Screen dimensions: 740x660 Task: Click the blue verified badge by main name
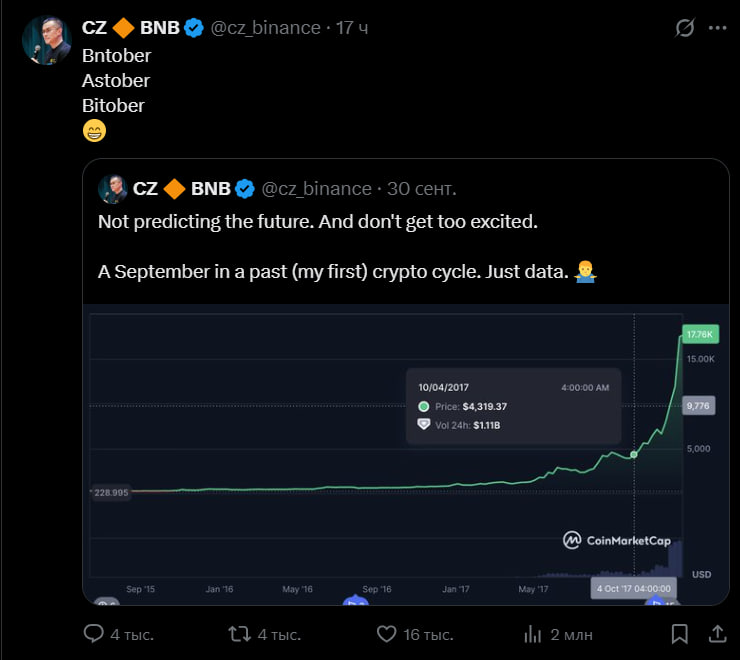(193, 28)
